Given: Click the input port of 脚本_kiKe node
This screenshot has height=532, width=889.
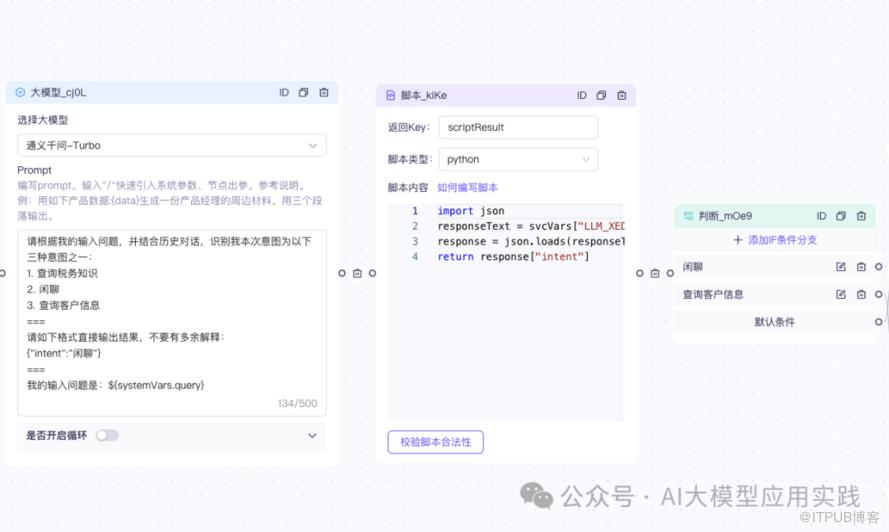Looking at the screenshot, I should point(372,273).
